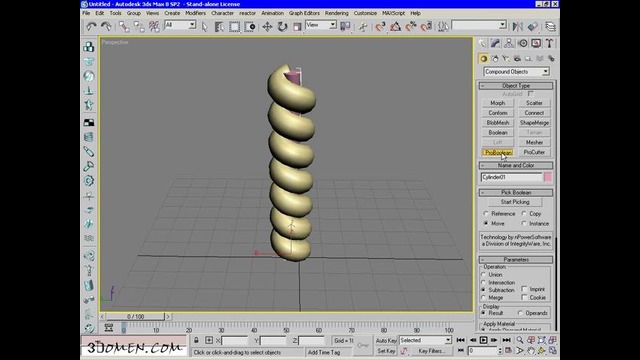Open the Modifiers menu
The width and height of the screenshot is (640, 360).
[x=196, y=13]
